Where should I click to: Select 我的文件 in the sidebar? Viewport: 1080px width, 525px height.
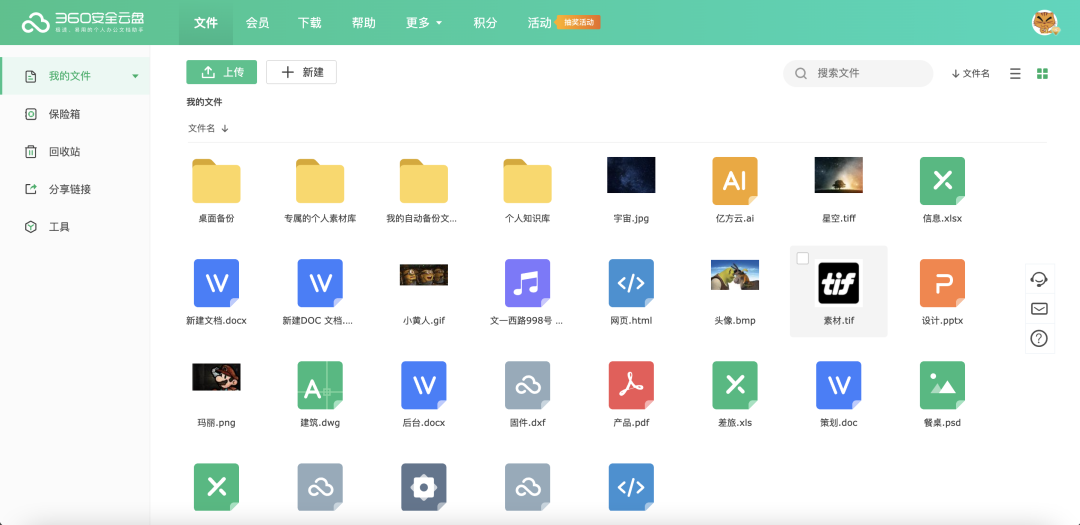(75, 76)
